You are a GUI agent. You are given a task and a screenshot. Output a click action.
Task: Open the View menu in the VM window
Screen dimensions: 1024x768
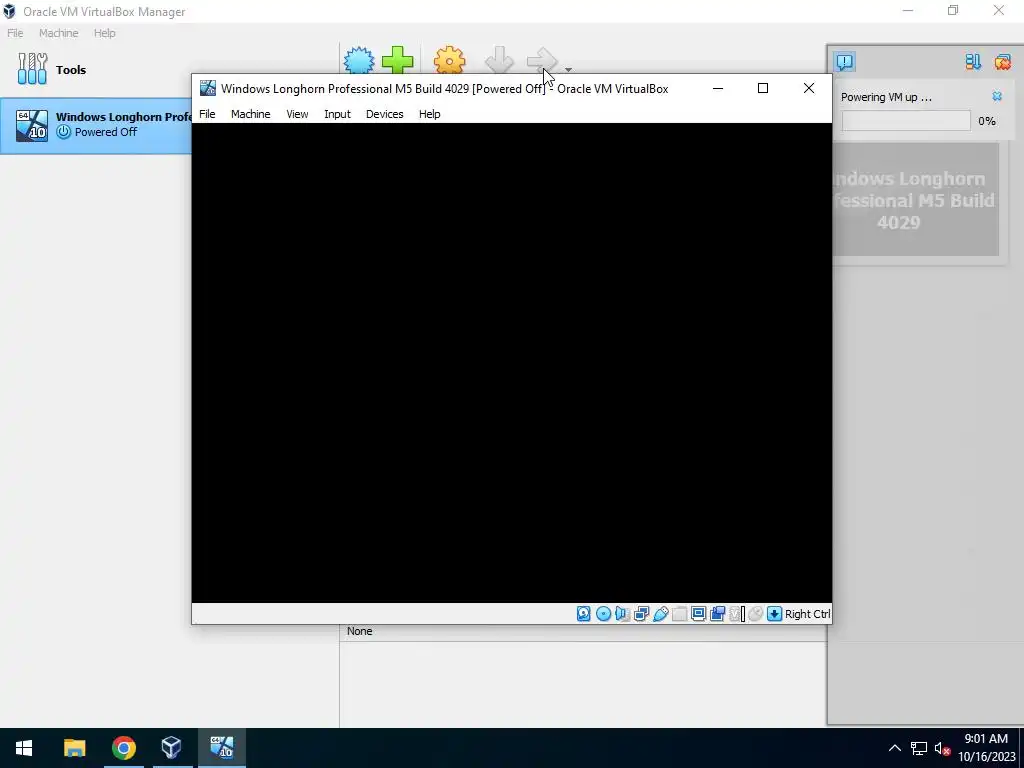(x=297, y=114)
